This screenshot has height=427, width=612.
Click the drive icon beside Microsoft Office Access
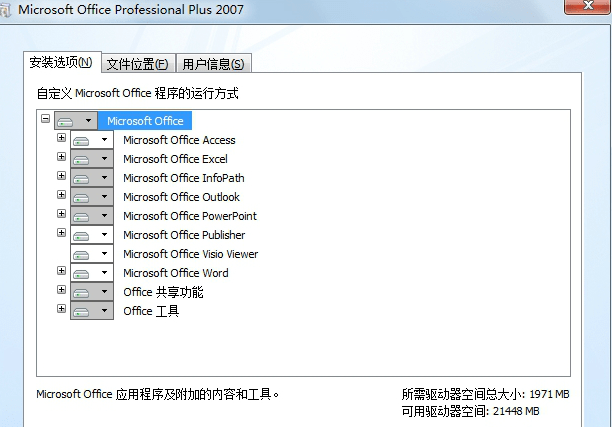[83, 140]
